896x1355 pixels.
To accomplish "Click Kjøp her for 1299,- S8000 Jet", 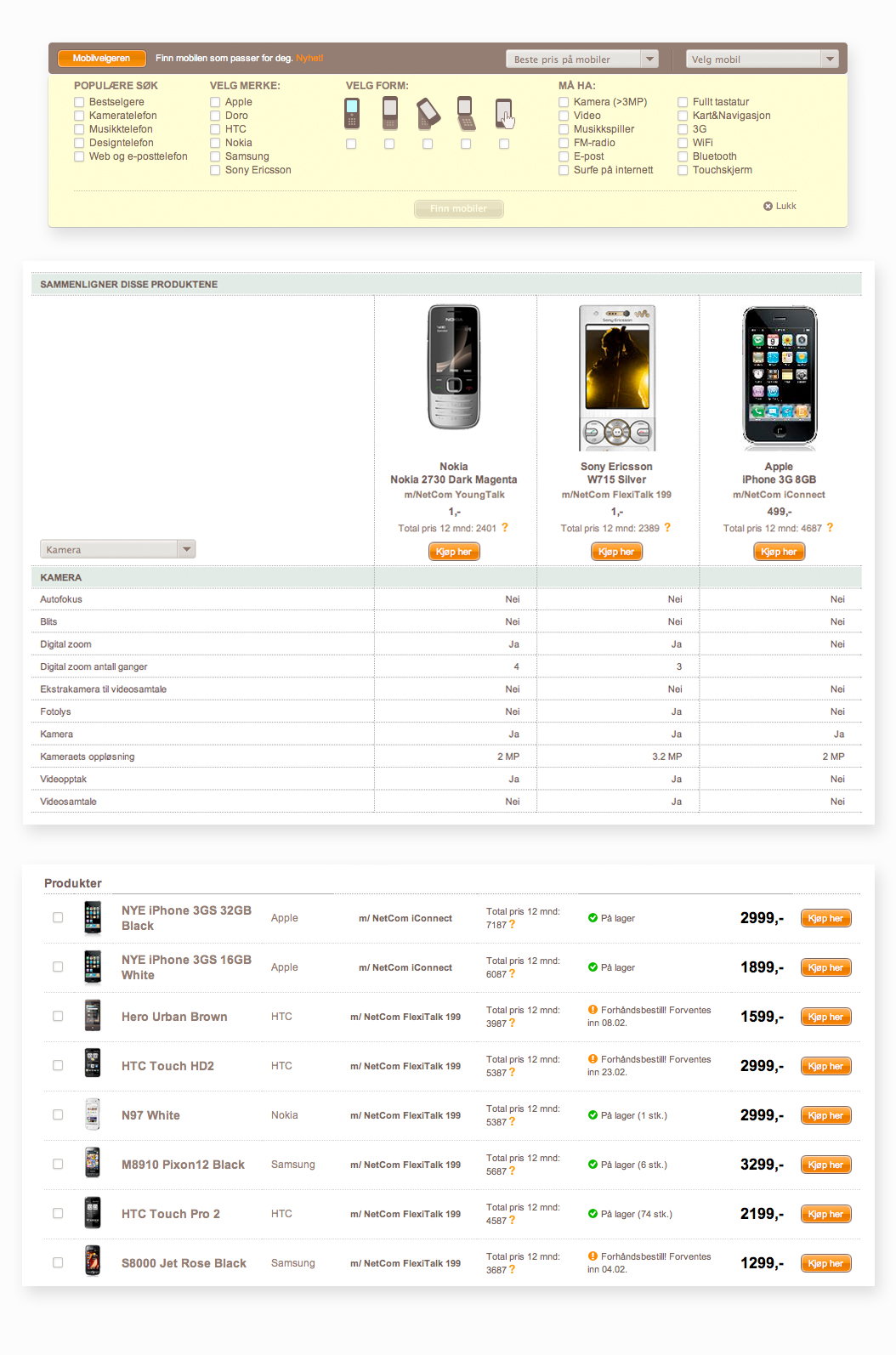I will coord(826,1263).
